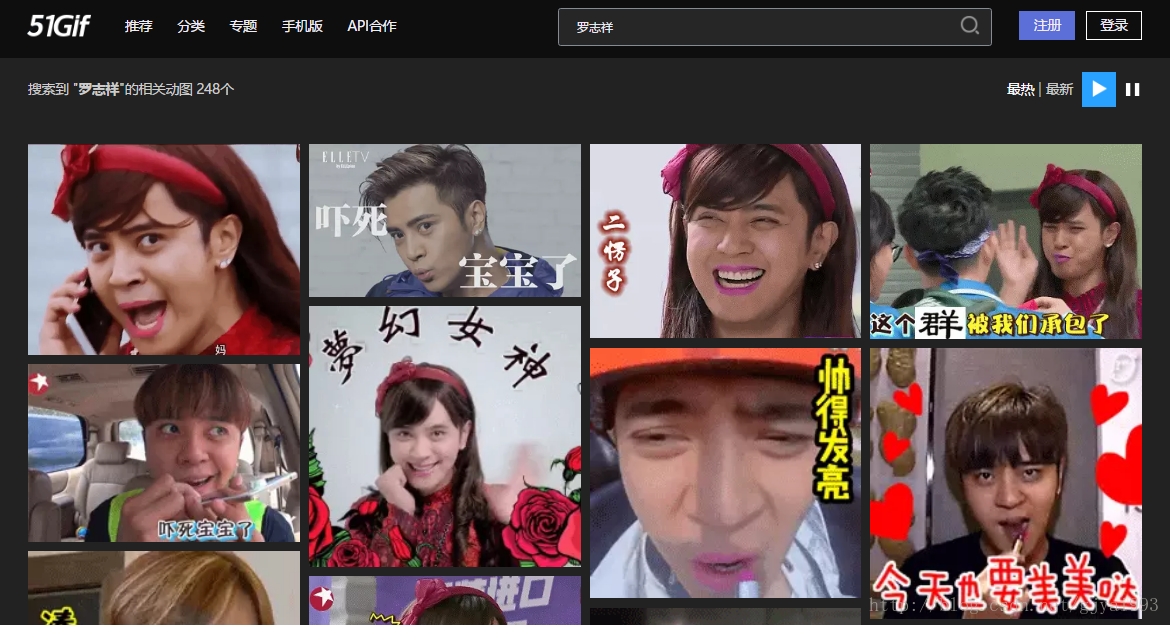Focus the search box containing 罗志祥
Viewport: 1170px width, 625px height.
pyautogui.click(x=775, y=27)
